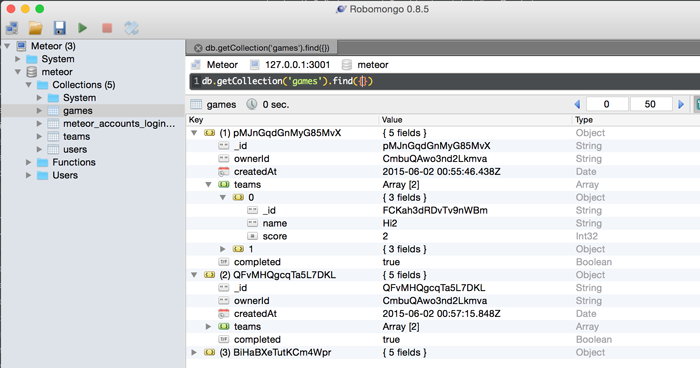Click the 127.0.0.1:3001 server address label

pos(297,65)
